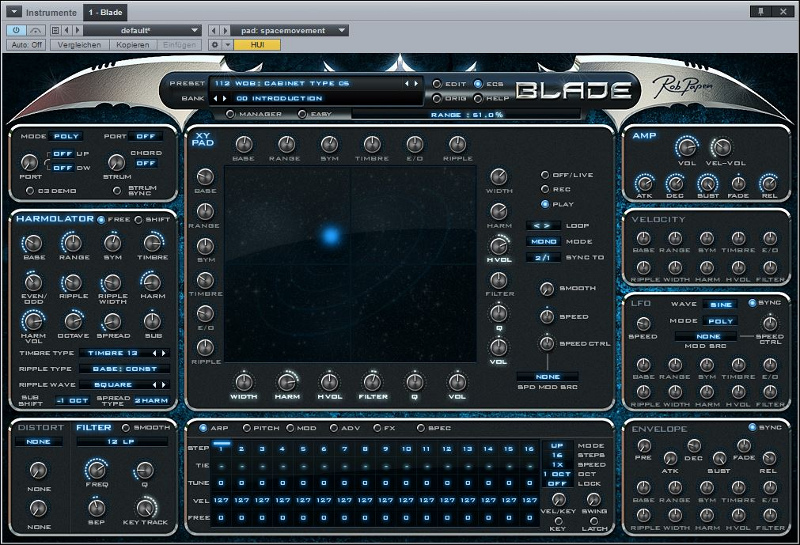Viewport: 800px width, 545px height.
Task: Toggle Harmolator SHIFT radio button
Action: click(139, 219)
